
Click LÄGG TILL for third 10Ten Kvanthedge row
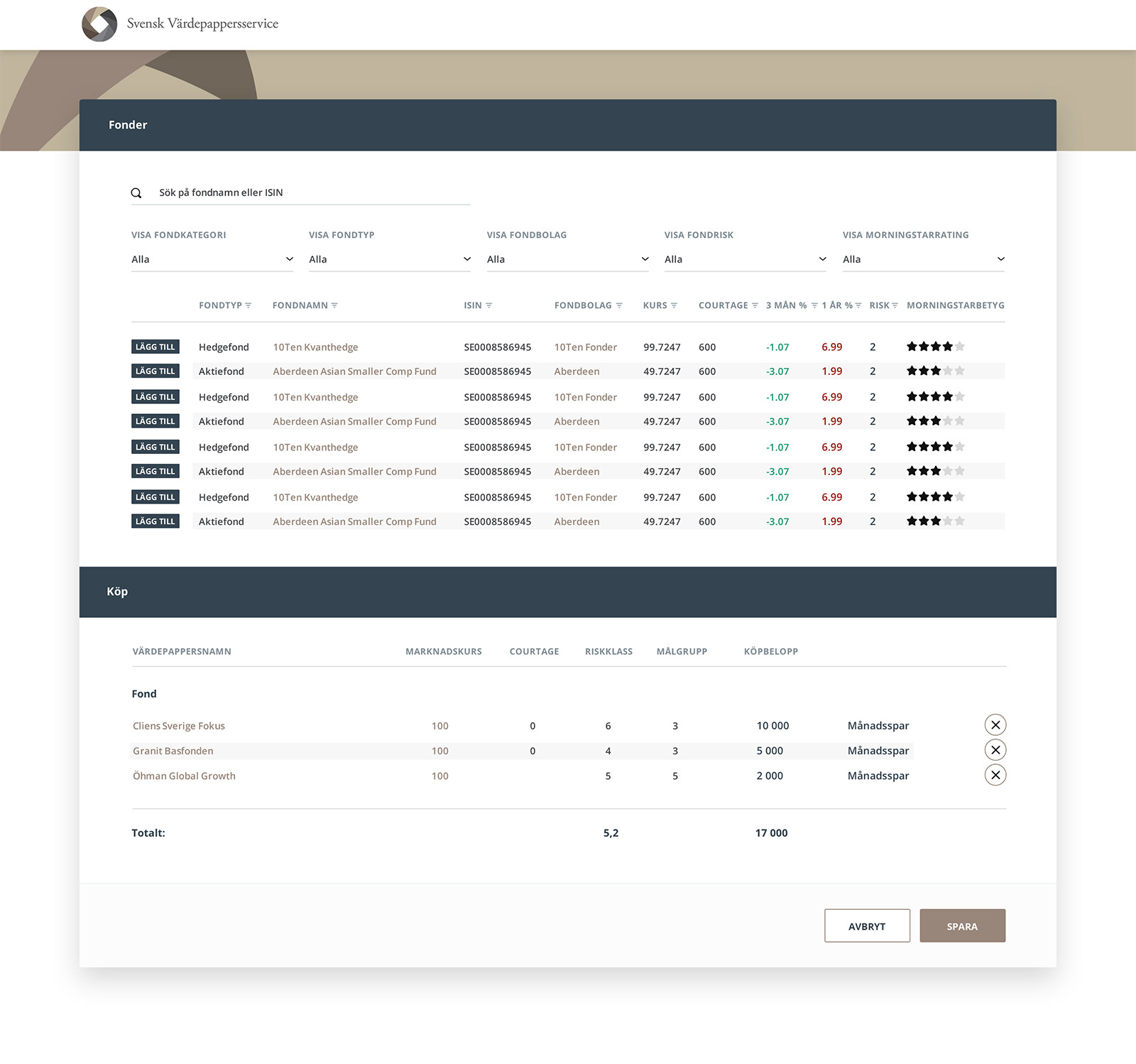pos(155,447)
